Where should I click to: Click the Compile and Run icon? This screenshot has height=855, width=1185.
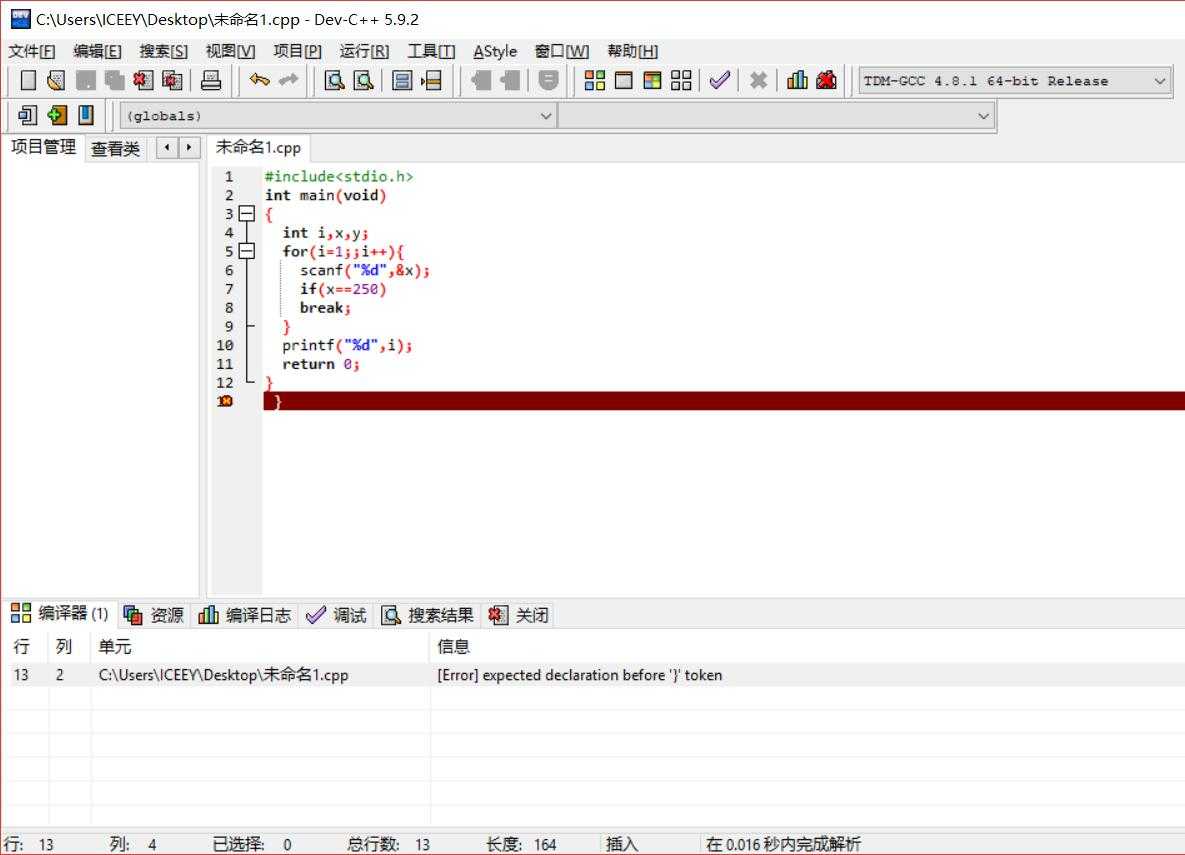pyautogui.click(x=652, y=80)
